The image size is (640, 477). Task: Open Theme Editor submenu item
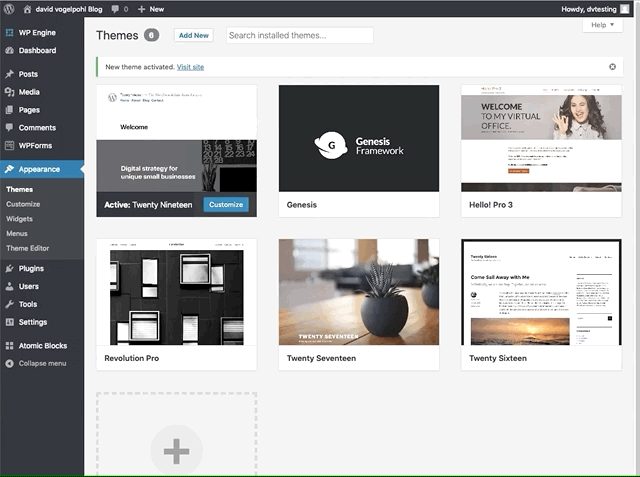(x=27, y=248)
